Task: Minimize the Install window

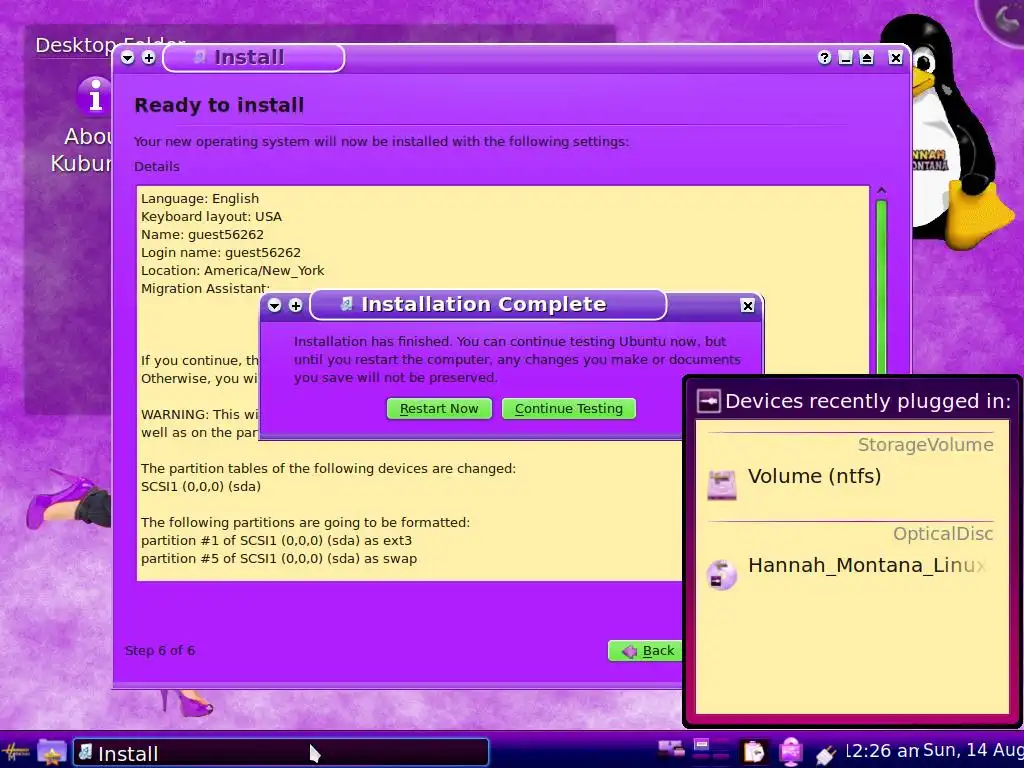Action: tap(845, 58)
